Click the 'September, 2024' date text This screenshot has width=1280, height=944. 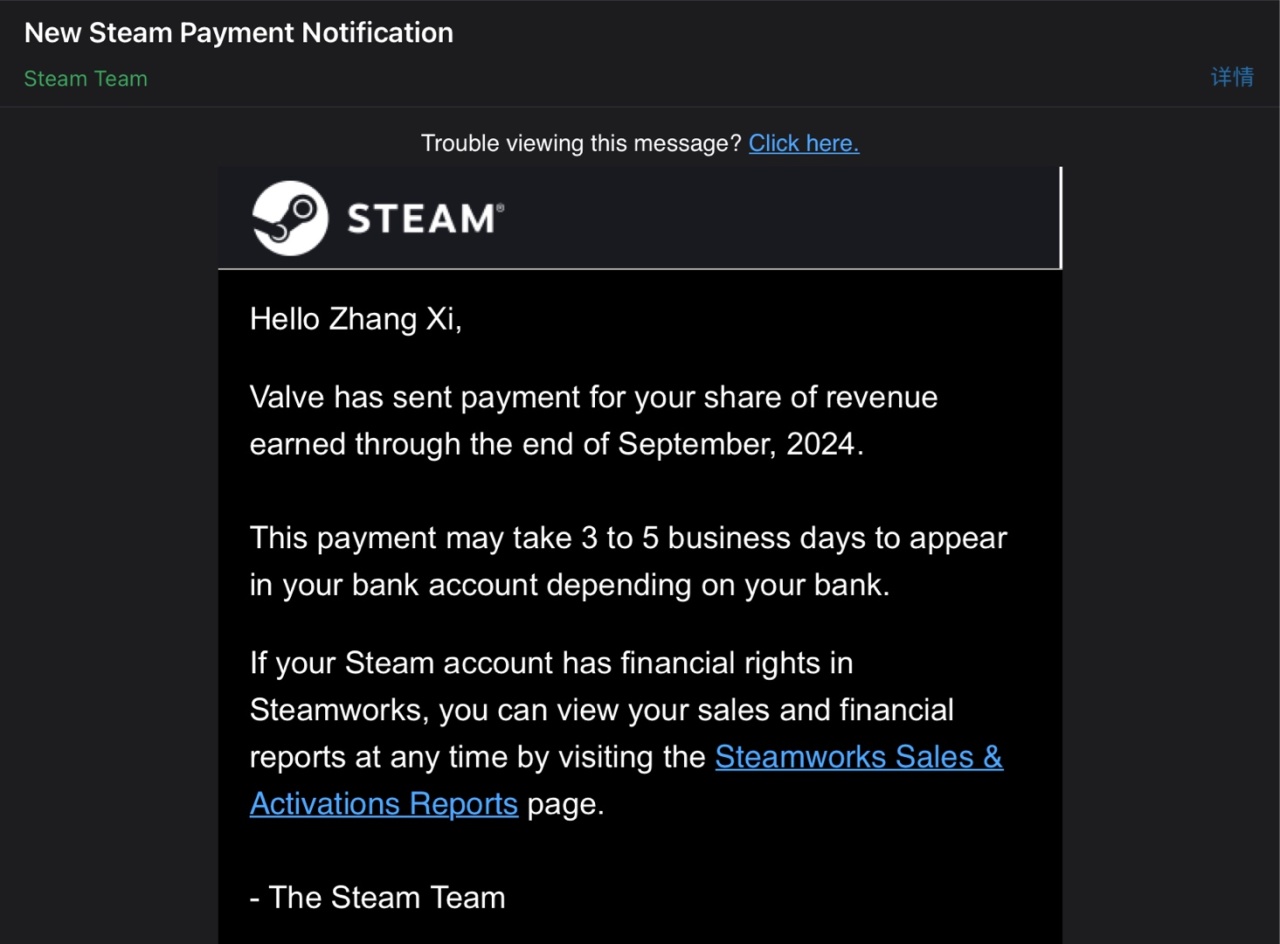point(740,444)
